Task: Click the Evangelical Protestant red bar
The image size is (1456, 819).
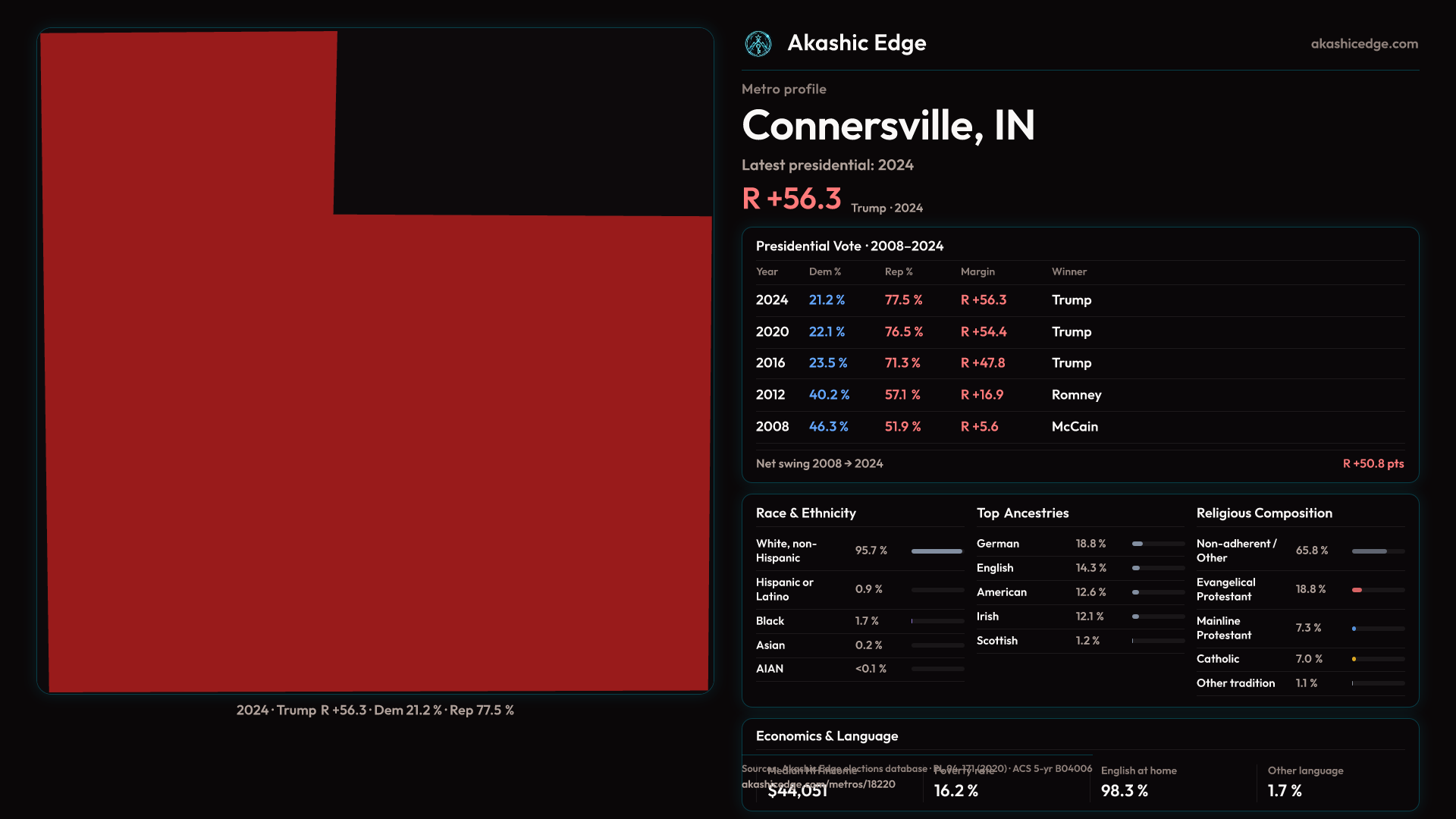Action: tap(1357, 590)
